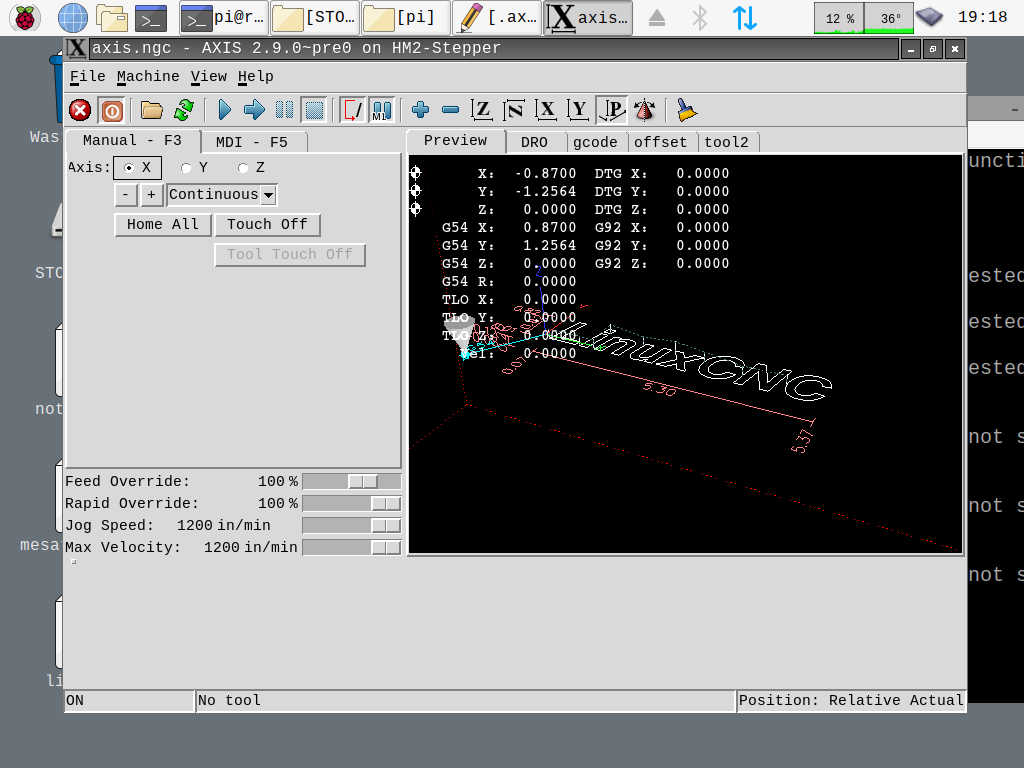This screenshot has height=768, width=1024.
Task: Click the No tool status field
Action: point(465,701)
